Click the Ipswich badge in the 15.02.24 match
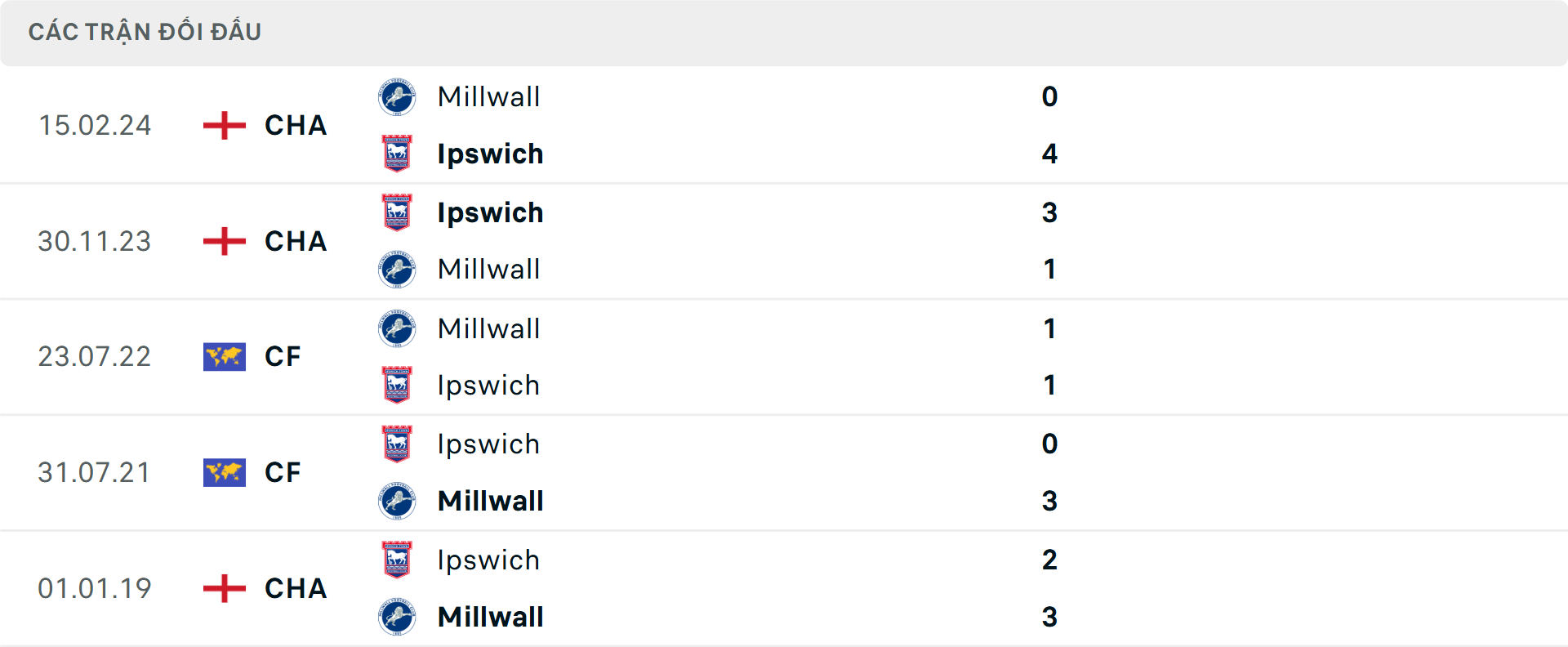The image size is (1568, 647). click(x=397, y=154)
